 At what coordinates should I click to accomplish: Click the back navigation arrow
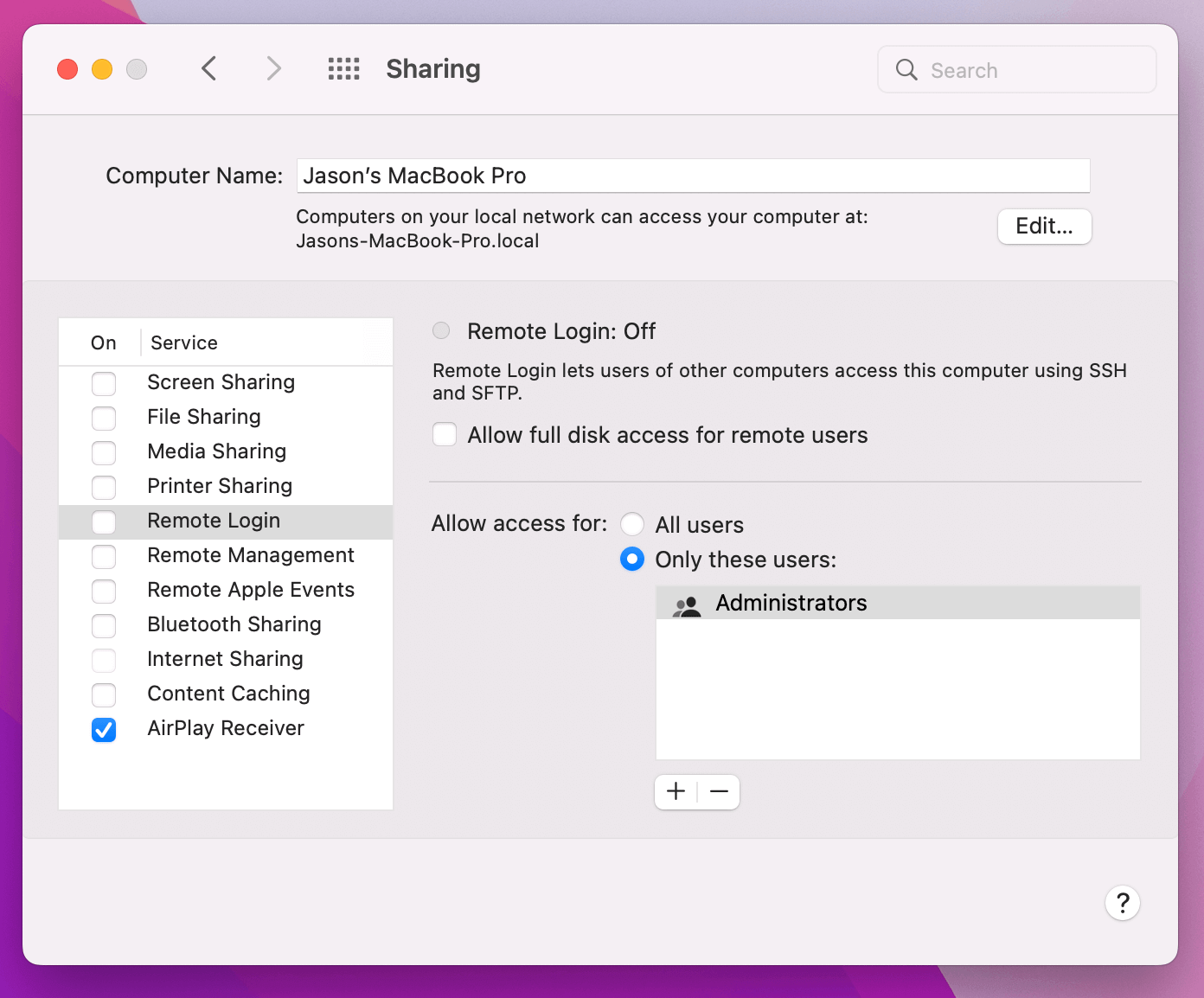[x=208, y=68]
